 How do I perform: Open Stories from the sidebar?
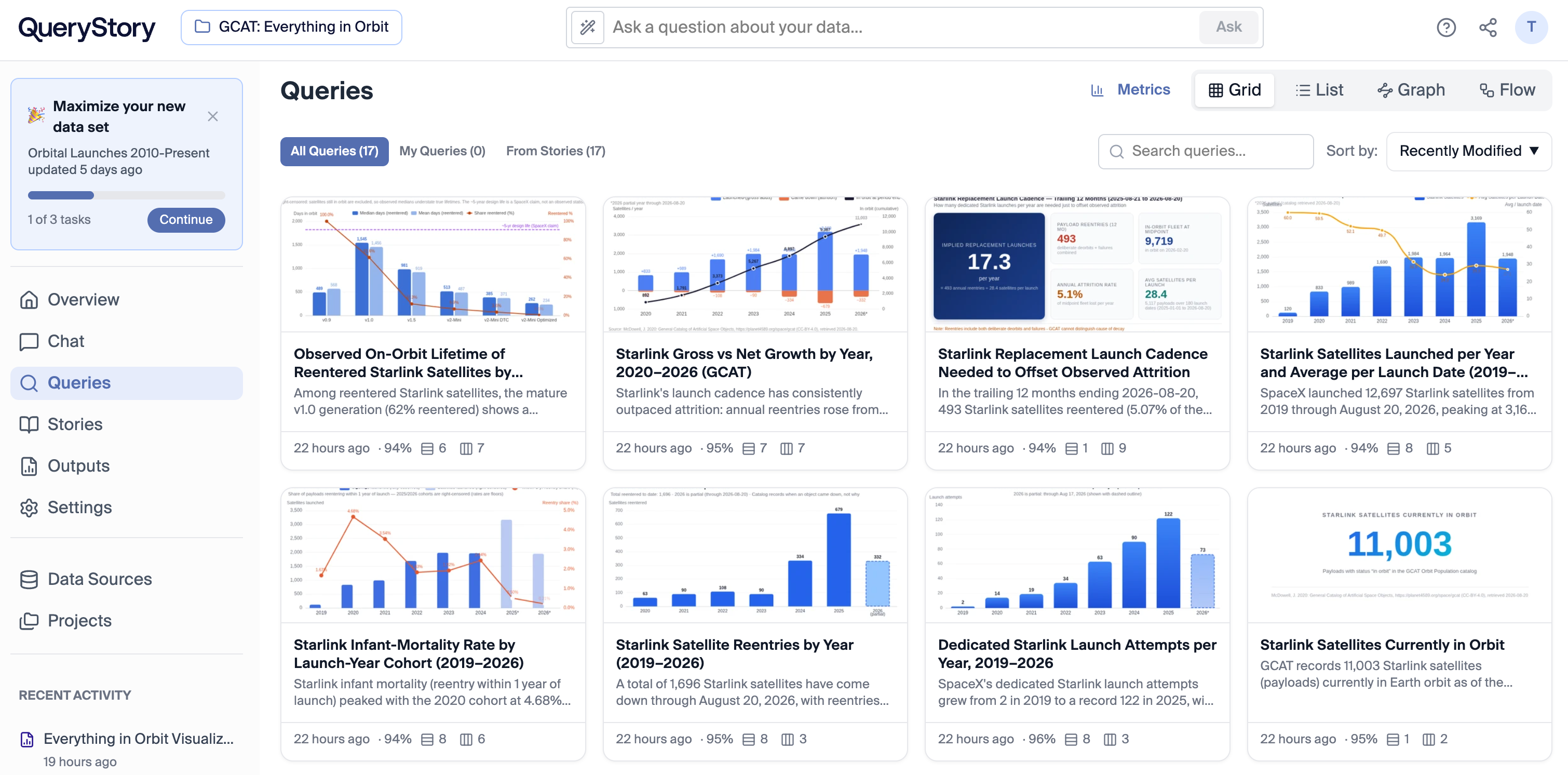(x=127, y=424)
